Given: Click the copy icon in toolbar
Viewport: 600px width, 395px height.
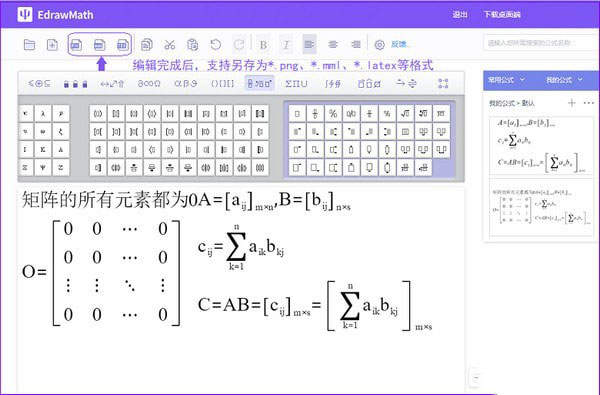Looking at the screenshot, I should tap(147, 45).
